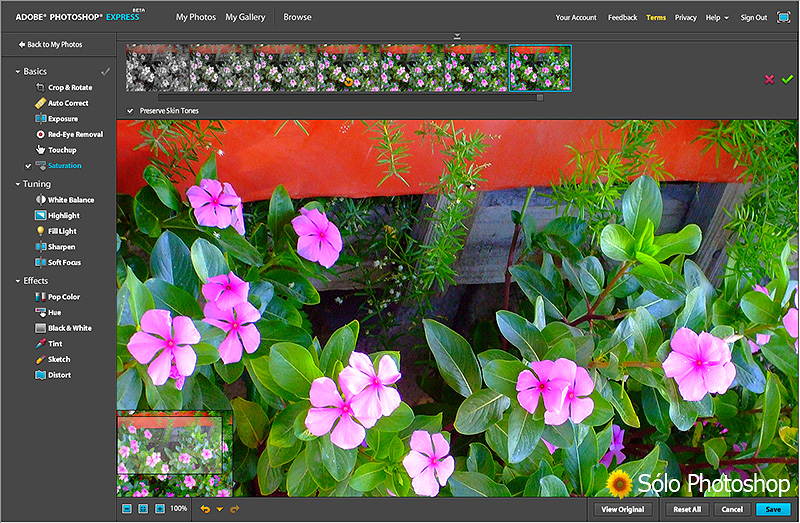Uncheck Preserve Skin Tones
Screen dimensions: 800x523
point(130,111)
